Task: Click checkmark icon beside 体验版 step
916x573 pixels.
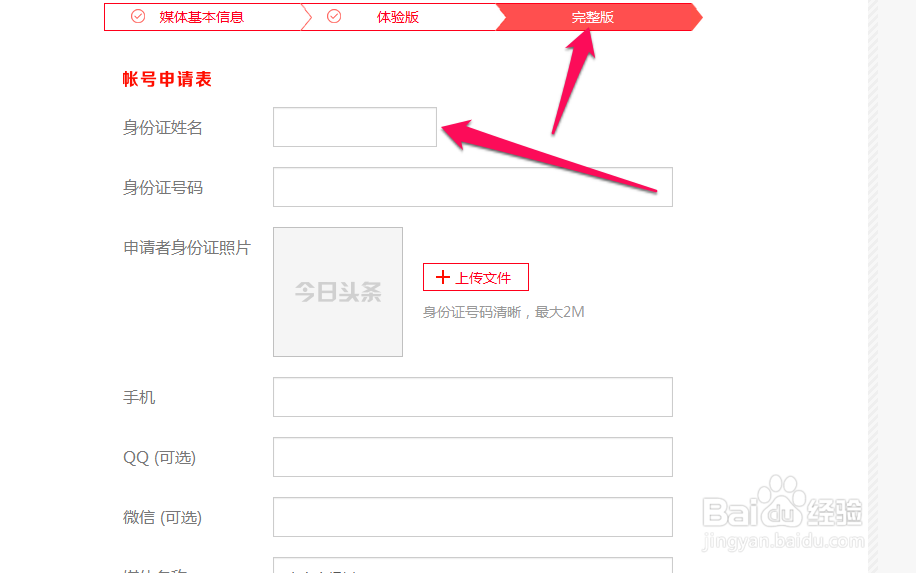Action: coord(334,16)
